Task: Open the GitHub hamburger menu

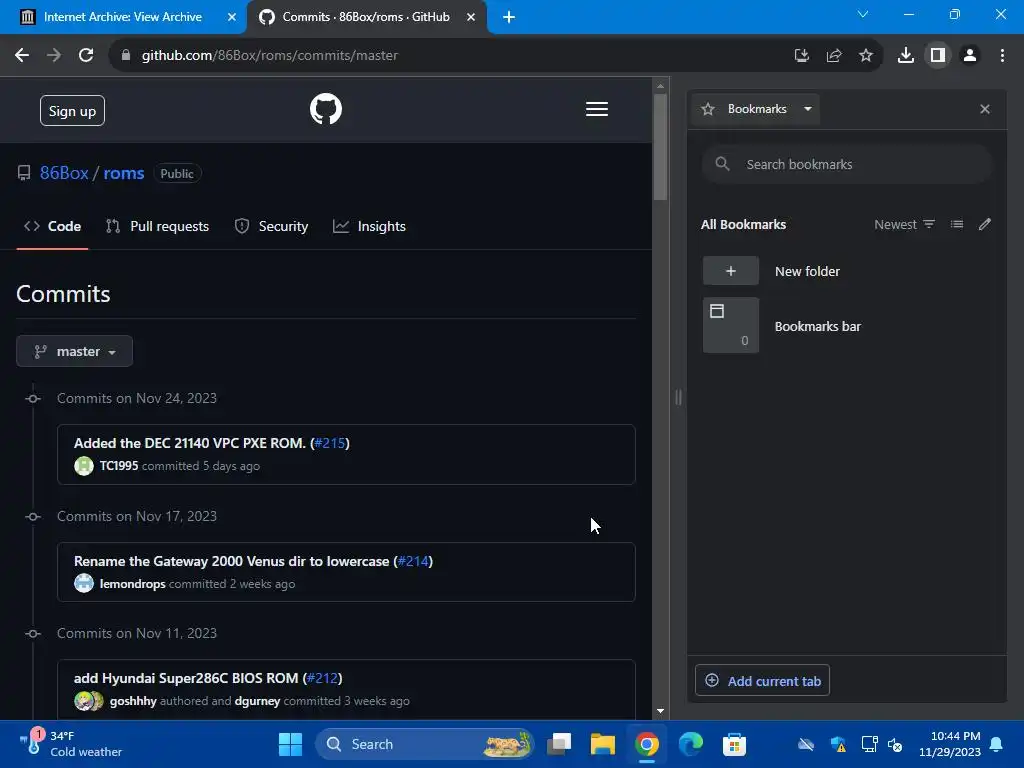Action: (597, 109)
